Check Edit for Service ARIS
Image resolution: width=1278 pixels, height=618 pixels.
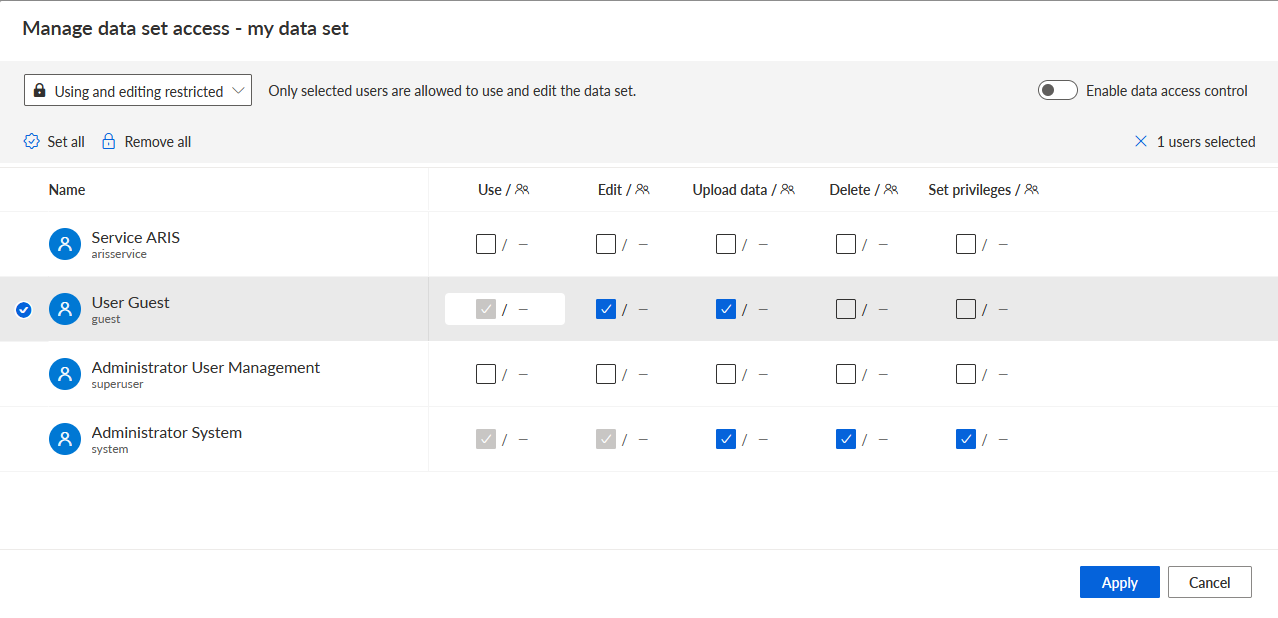606,244
